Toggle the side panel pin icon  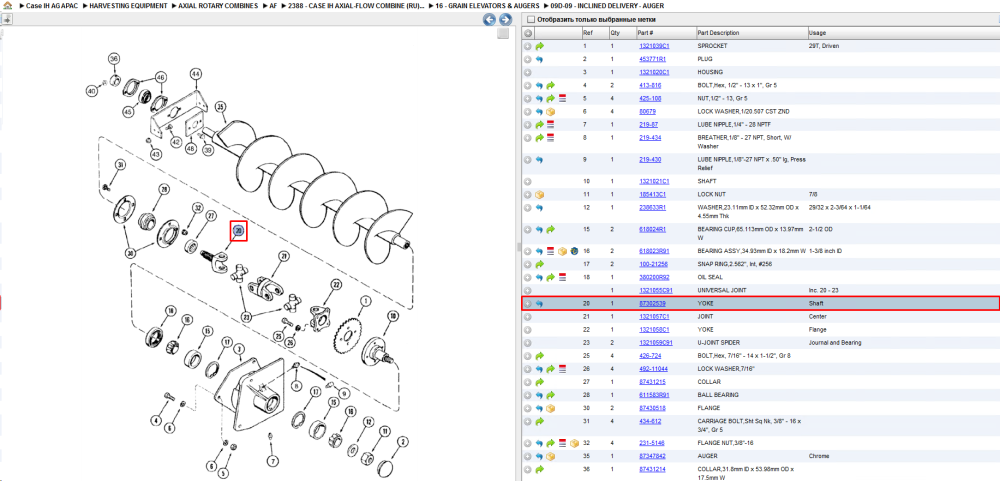pyautogui.click(x=6, y=20)
